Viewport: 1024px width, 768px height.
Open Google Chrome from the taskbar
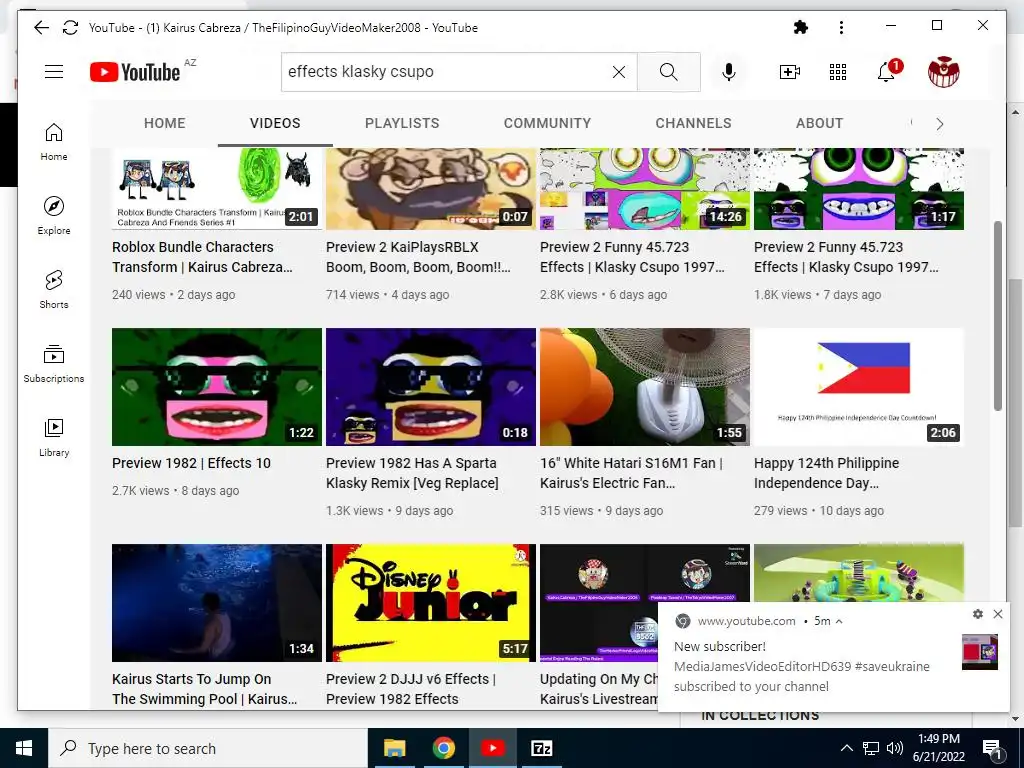tap(443, 748)
